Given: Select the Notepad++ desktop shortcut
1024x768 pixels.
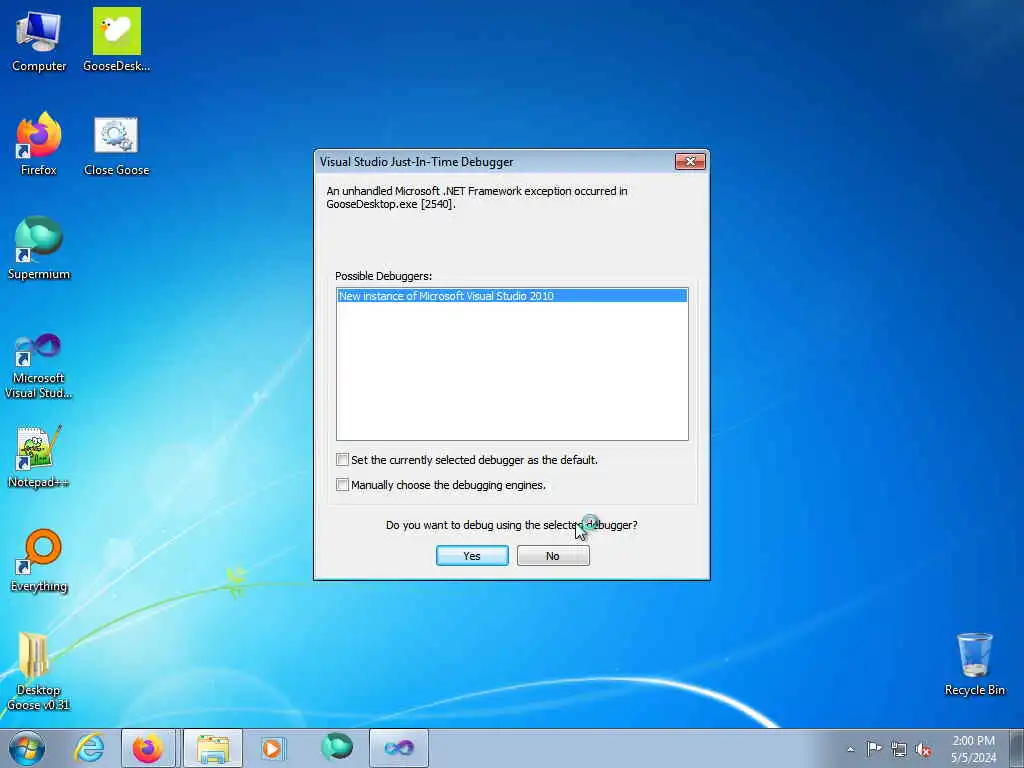Looking at the screenshot, I should click(39, 457).
